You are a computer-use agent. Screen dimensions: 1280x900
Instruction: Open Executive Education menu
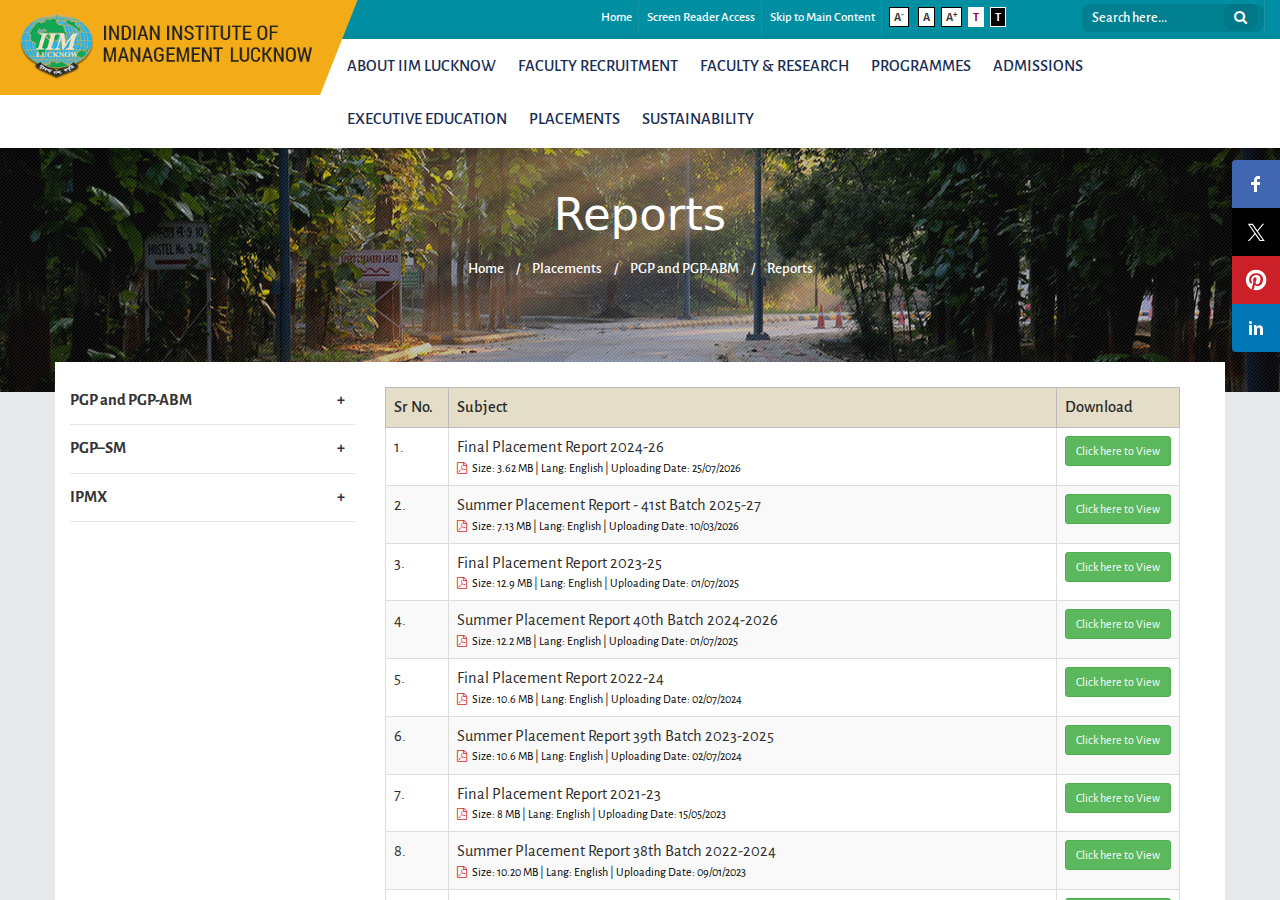(x=427, y=119)
